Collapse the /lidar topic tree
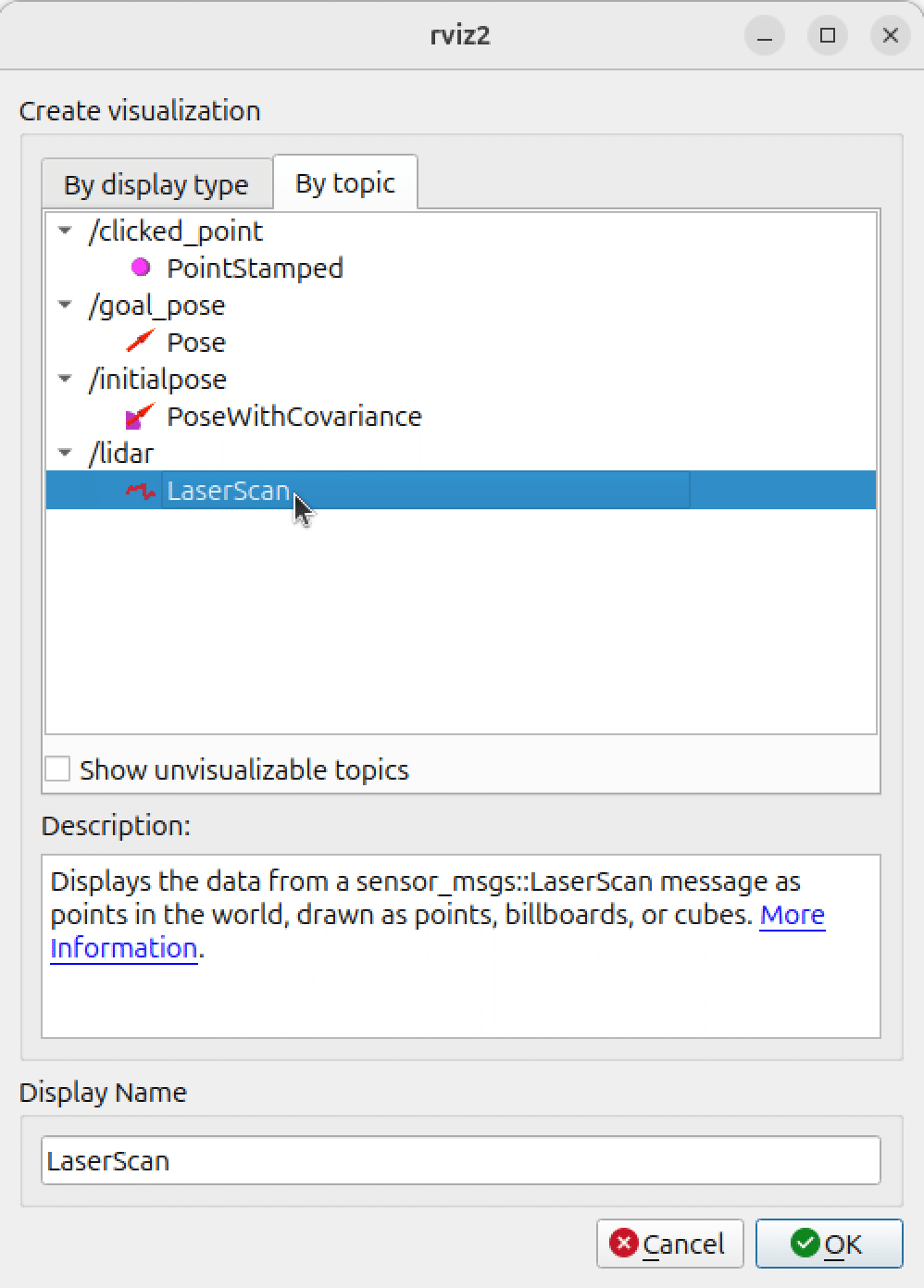 point(65,453)
